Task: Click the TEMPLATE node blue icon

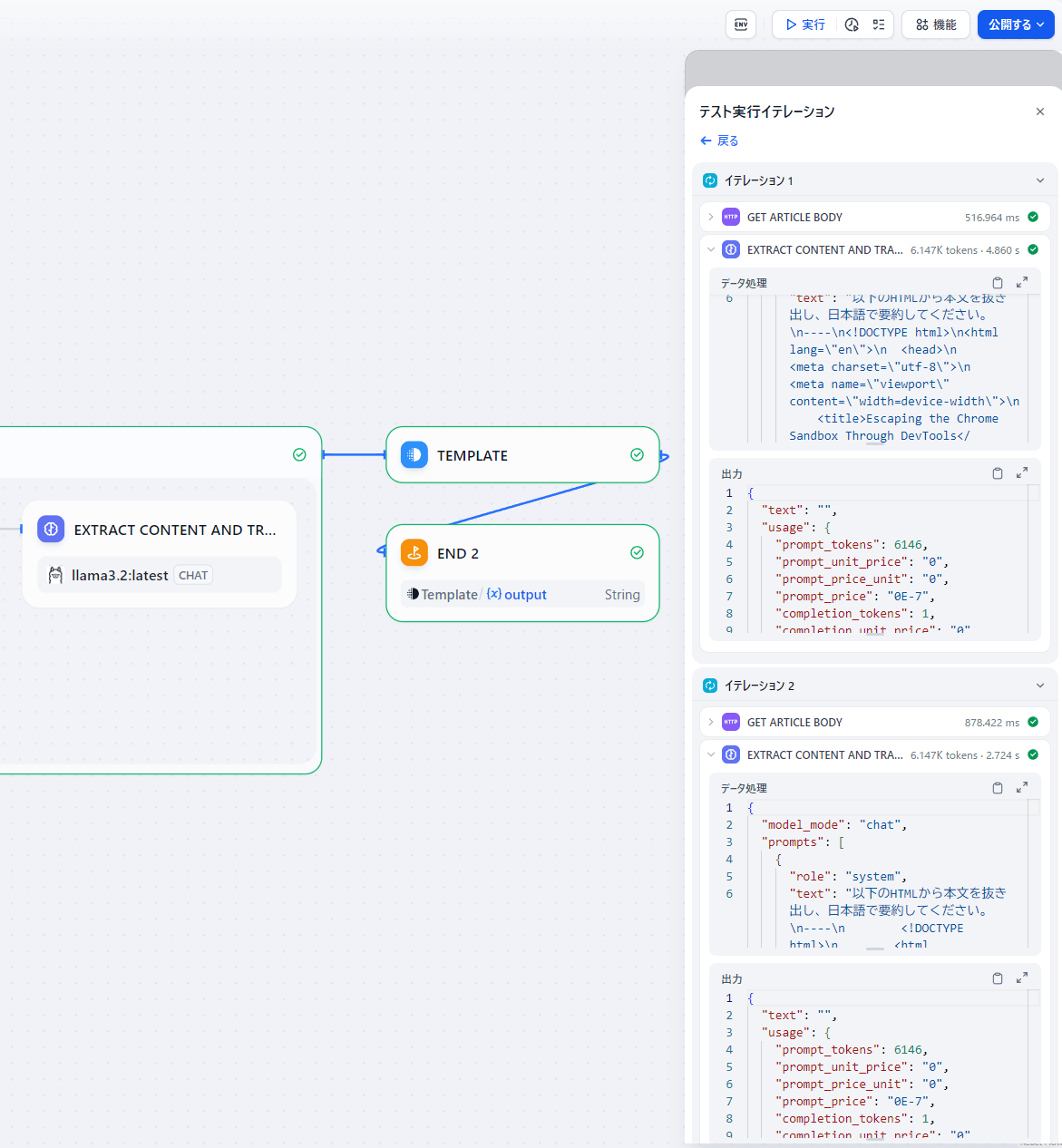Action: click(414, 455)
